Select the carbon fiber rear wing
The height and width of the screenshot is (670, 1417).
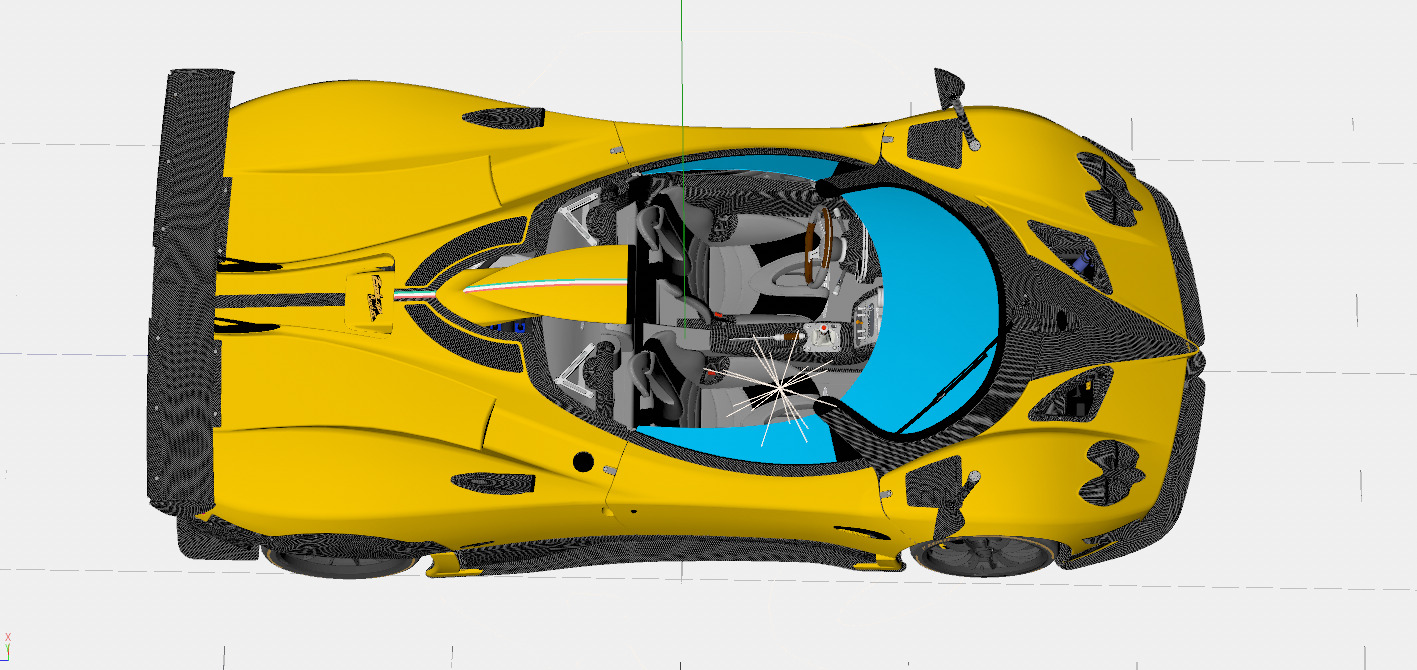pyautogui.click(x=190, y=290)
